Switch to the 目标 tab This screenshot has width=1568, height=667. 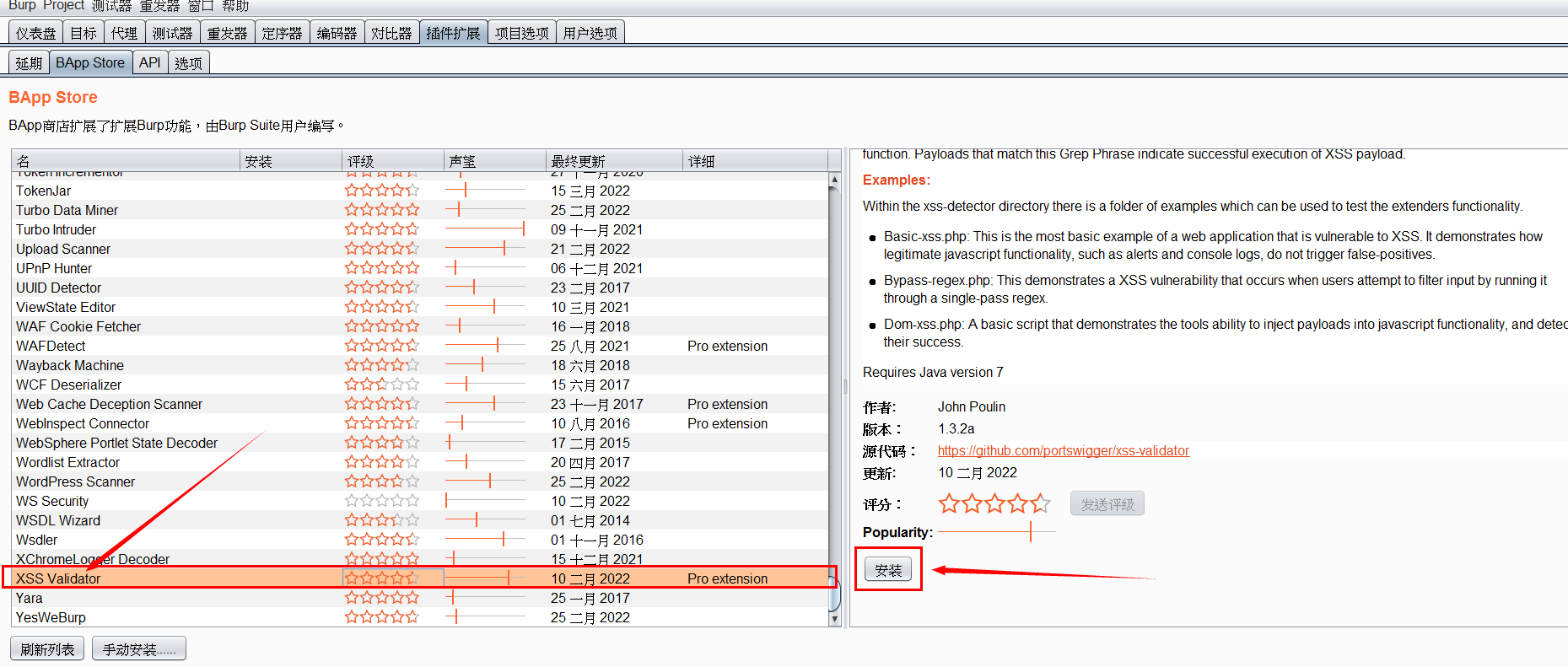(84, 33)
